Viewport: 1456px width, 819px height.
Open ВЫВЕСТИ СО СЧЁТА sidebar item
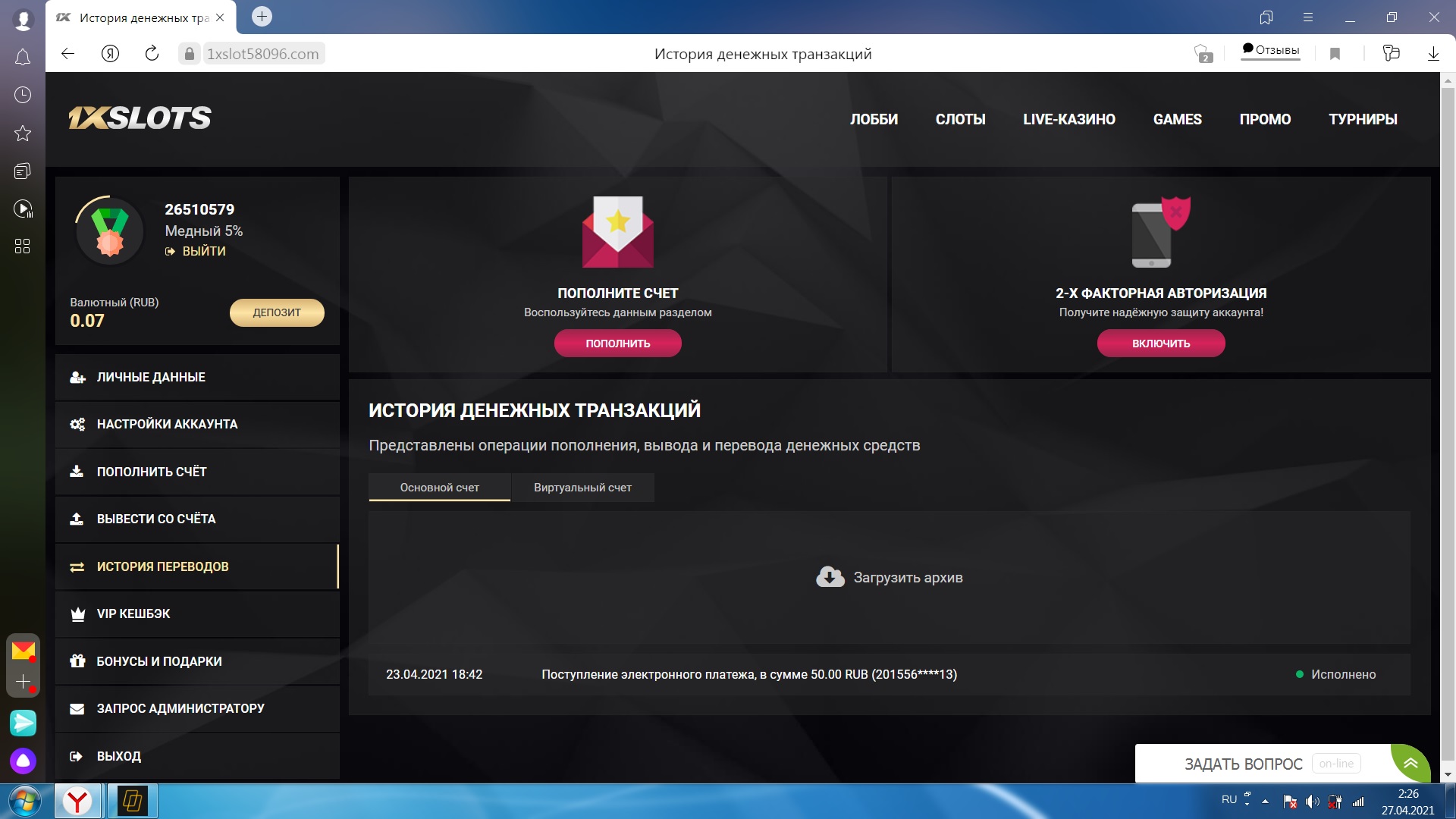tap(156, 519)
